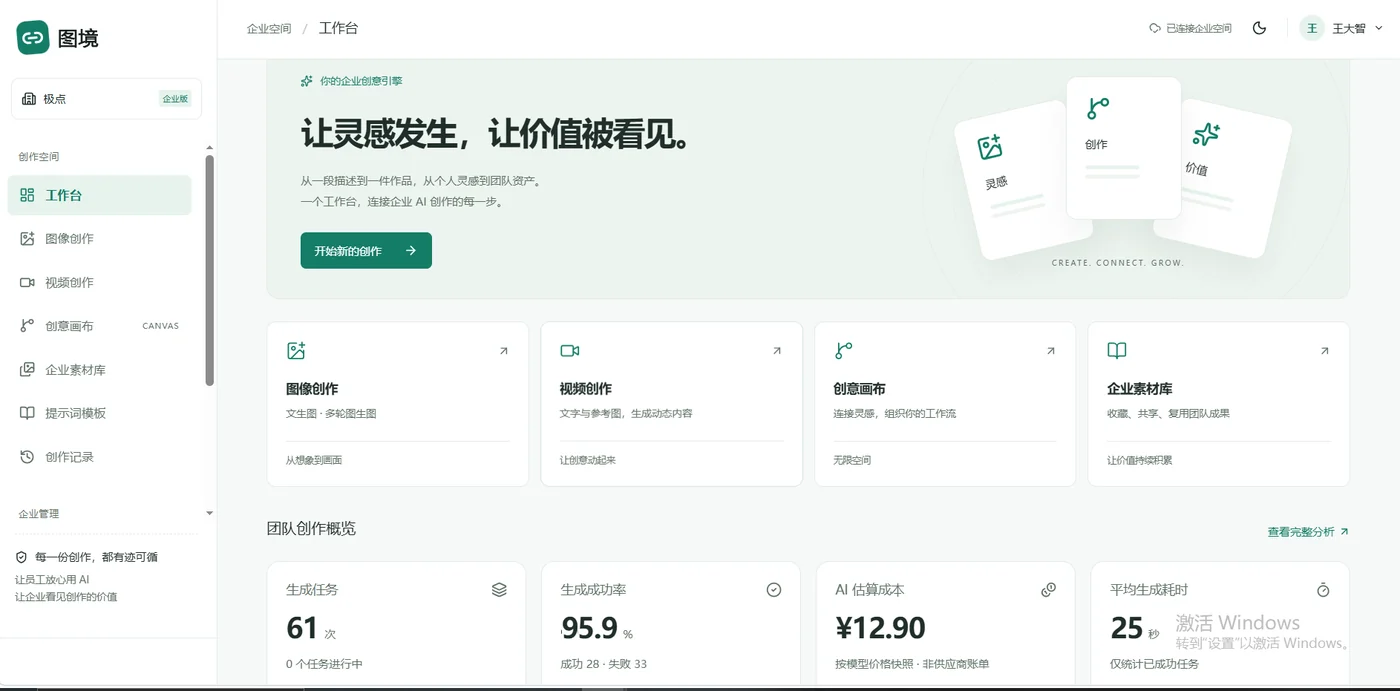Click the 视频创作 card camera icon
Screen dimensions: 1400x691
[570, 351]
